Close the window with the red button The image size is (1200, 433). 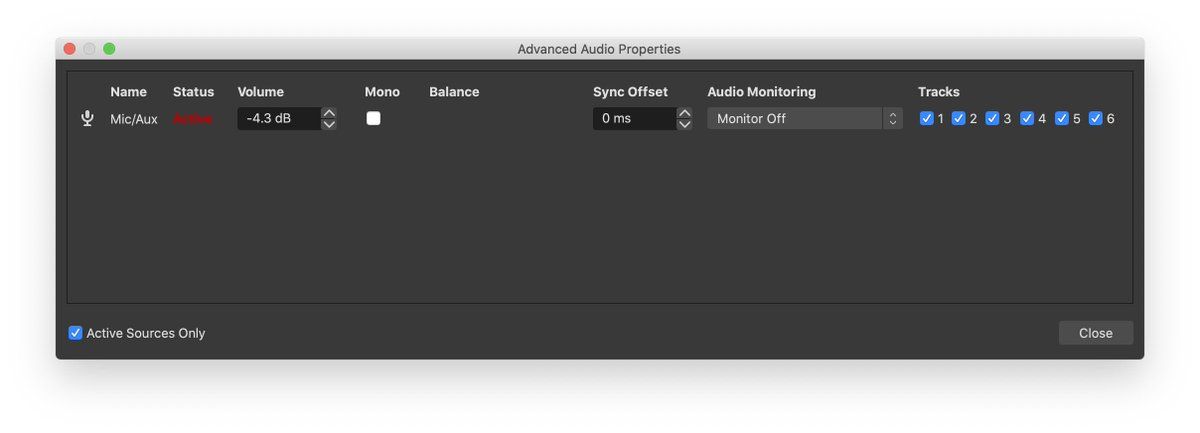click(69, 48)
